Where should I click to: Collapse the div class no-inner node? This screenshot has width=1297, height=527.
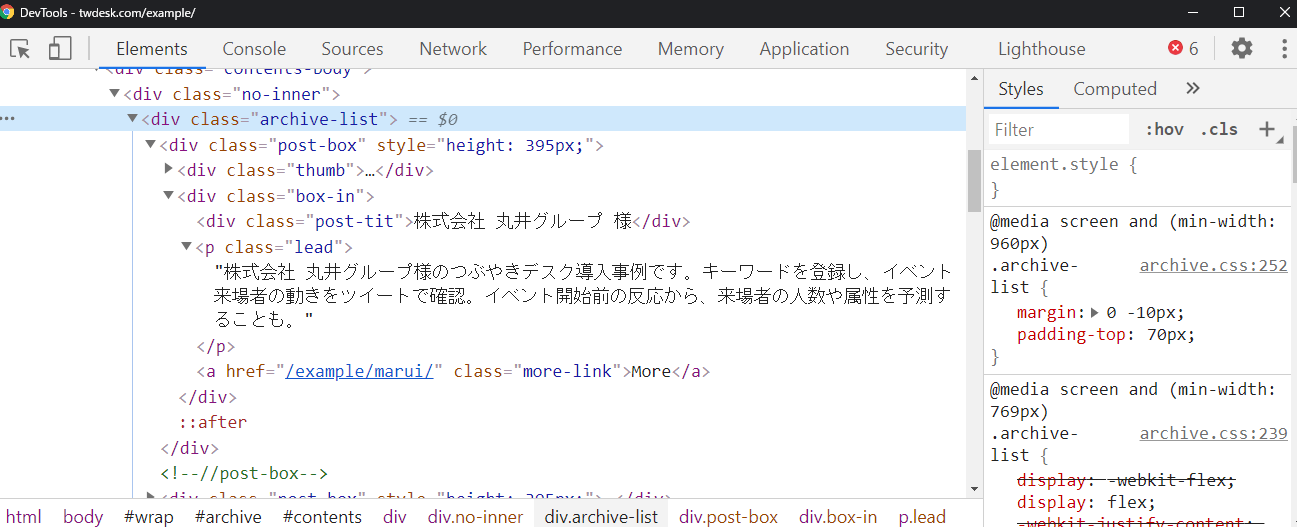point(115,94)
